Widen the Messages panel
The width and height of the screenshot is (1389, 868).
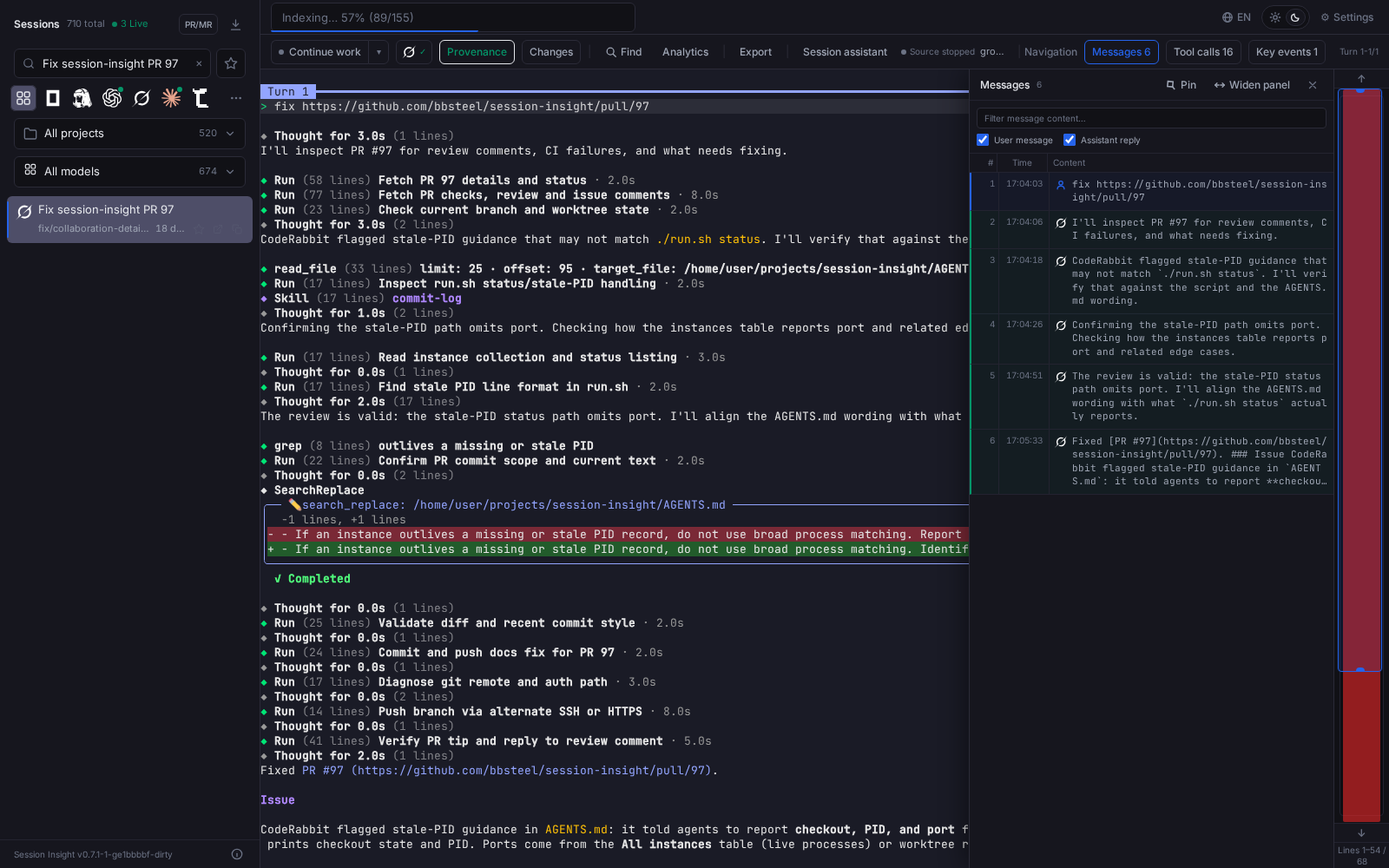[x=1252, y=85]
